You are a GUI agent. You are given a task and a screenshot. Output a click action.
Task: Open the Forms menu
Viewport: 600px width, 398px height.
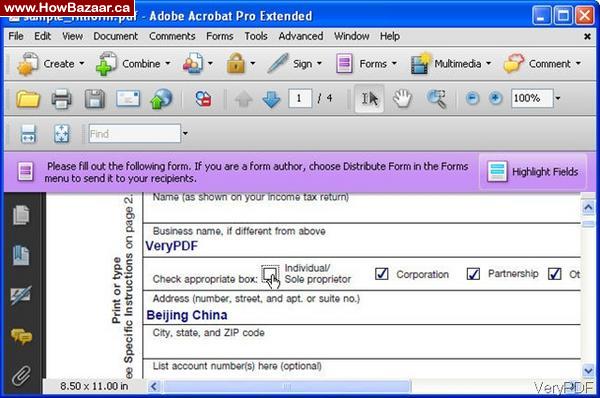pos(220,36)
